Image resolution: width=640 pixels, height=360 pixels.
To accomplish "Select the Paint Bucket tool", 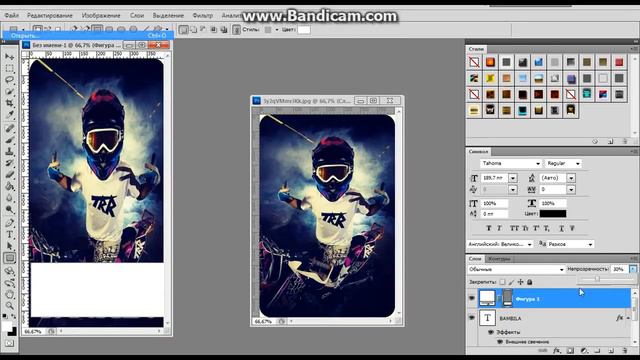I will (x=9, y=186).
